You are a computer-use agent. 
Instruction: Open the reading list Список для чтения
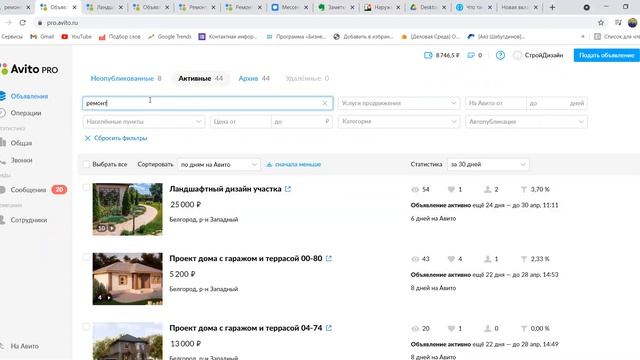pos(617,37)
